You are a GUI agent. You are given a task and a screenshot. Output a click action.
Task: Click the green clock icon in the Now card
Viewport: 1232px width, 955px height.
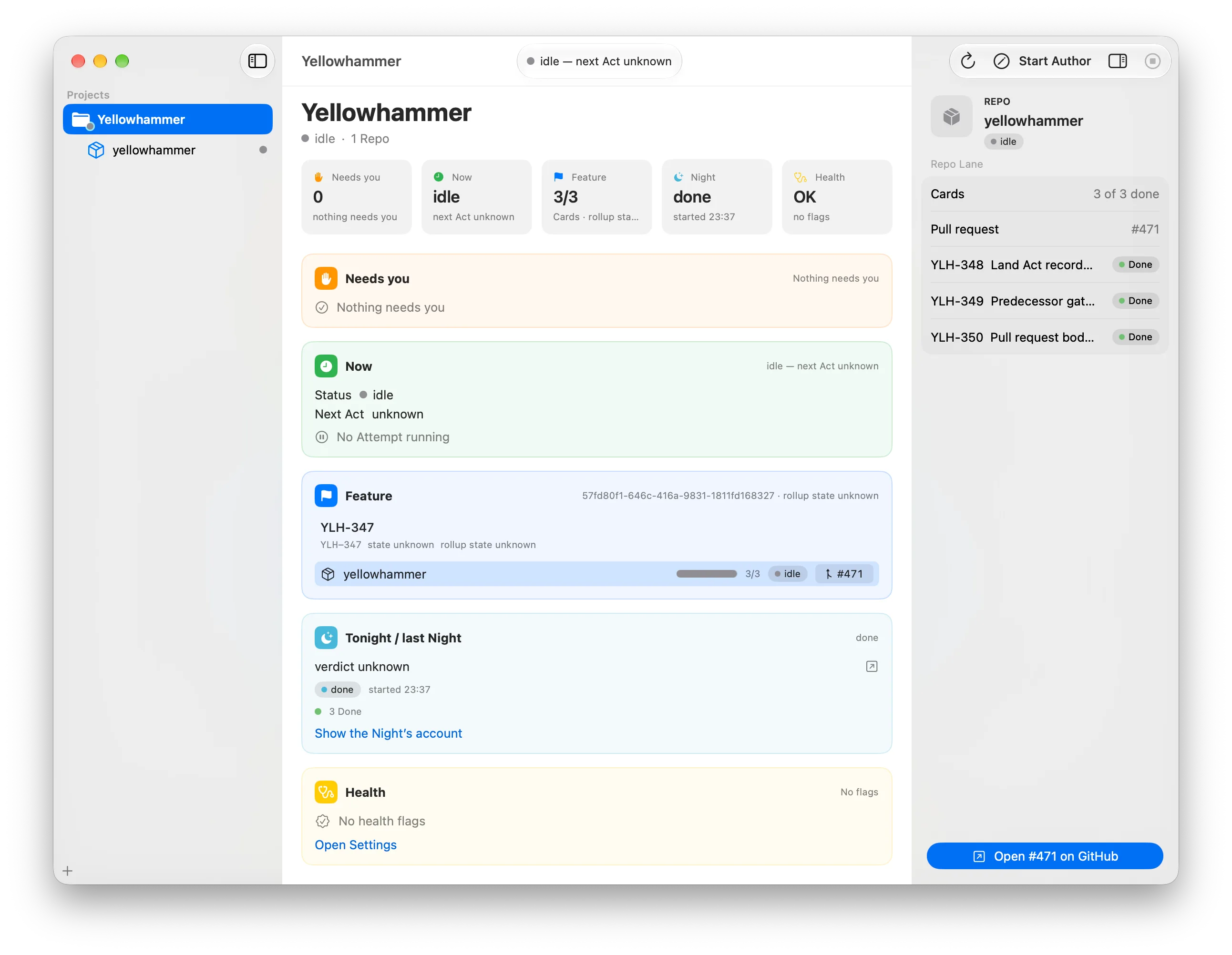[x=326, y=366]
